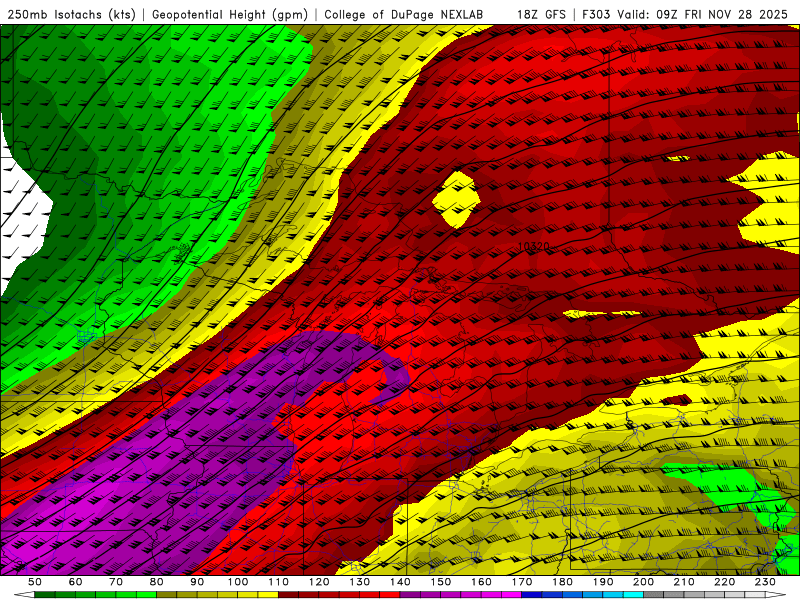Select the dark blue swatch right after 170
Screen dimensions: 800x600
pyautogui.click(x=532, y=595)
